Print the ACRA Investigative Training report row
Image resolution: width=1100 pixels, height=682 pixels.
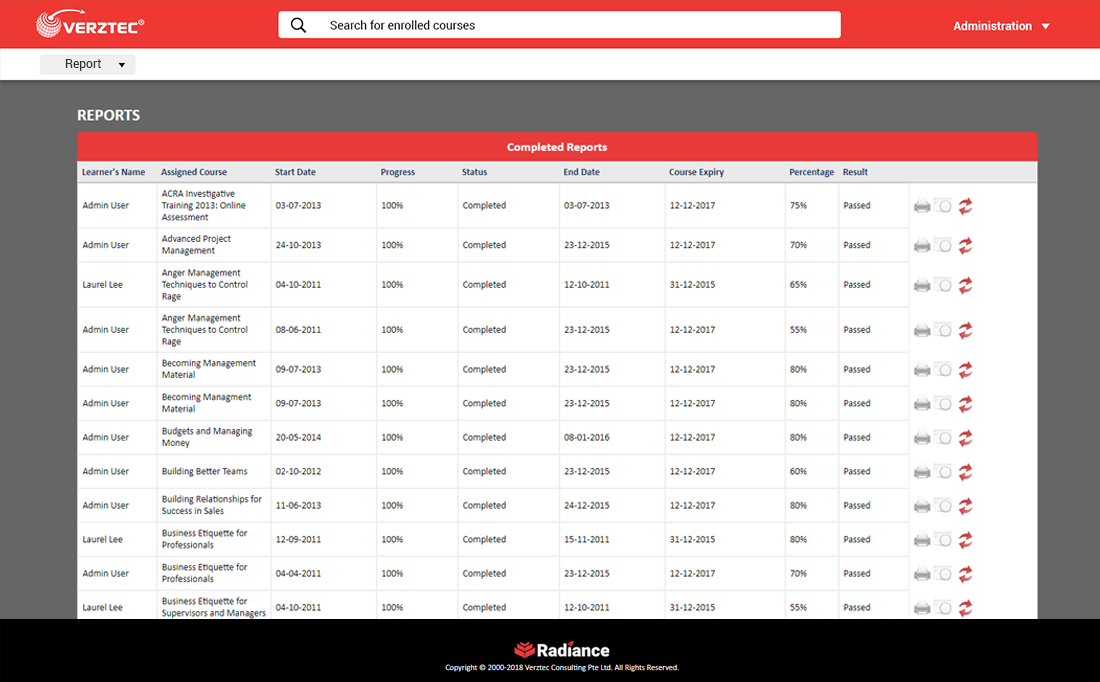(922, 206)
